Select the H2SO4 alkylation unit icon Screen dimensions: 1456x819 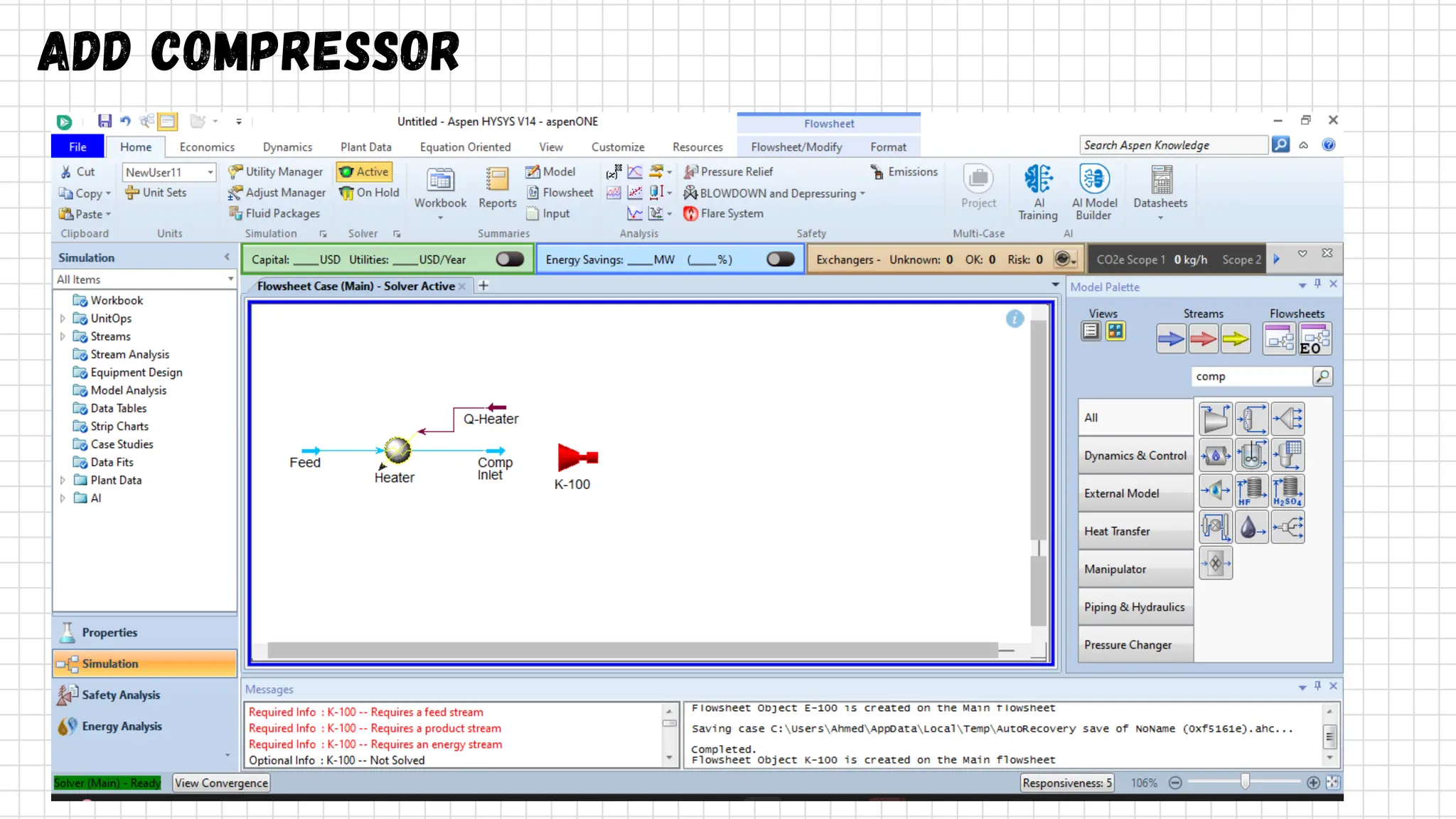pyautogui.click(x=1288, y=491)
